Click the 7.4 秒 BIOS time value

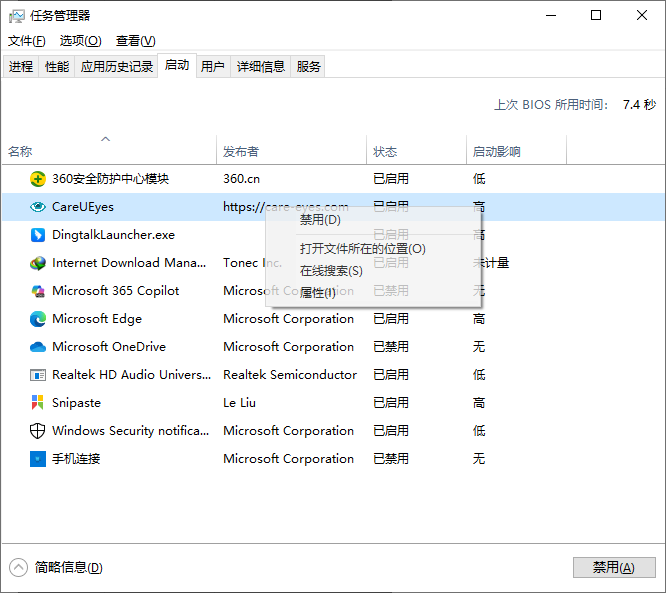tap(639, 104)
